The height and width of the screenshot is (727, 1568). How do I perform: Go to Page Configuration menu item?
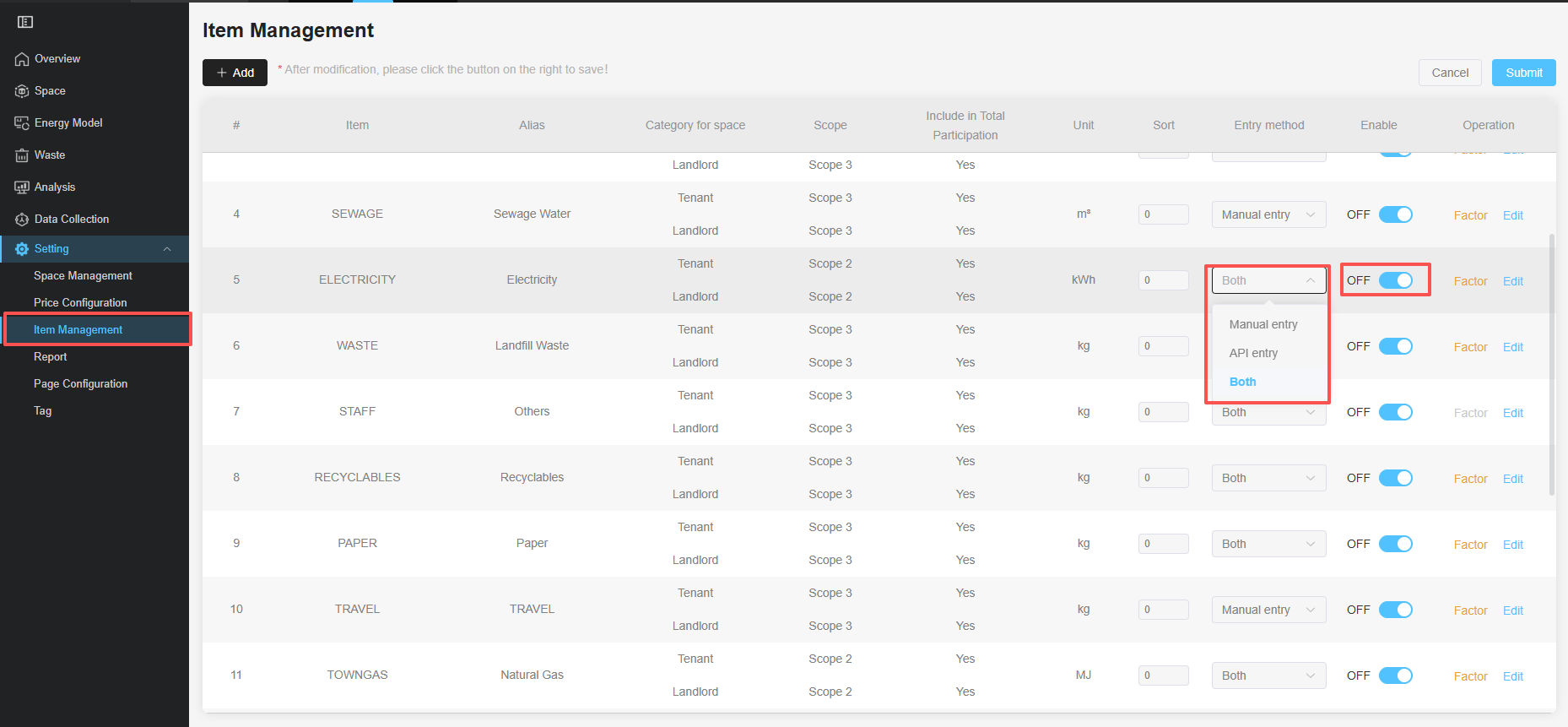(80, 383)
